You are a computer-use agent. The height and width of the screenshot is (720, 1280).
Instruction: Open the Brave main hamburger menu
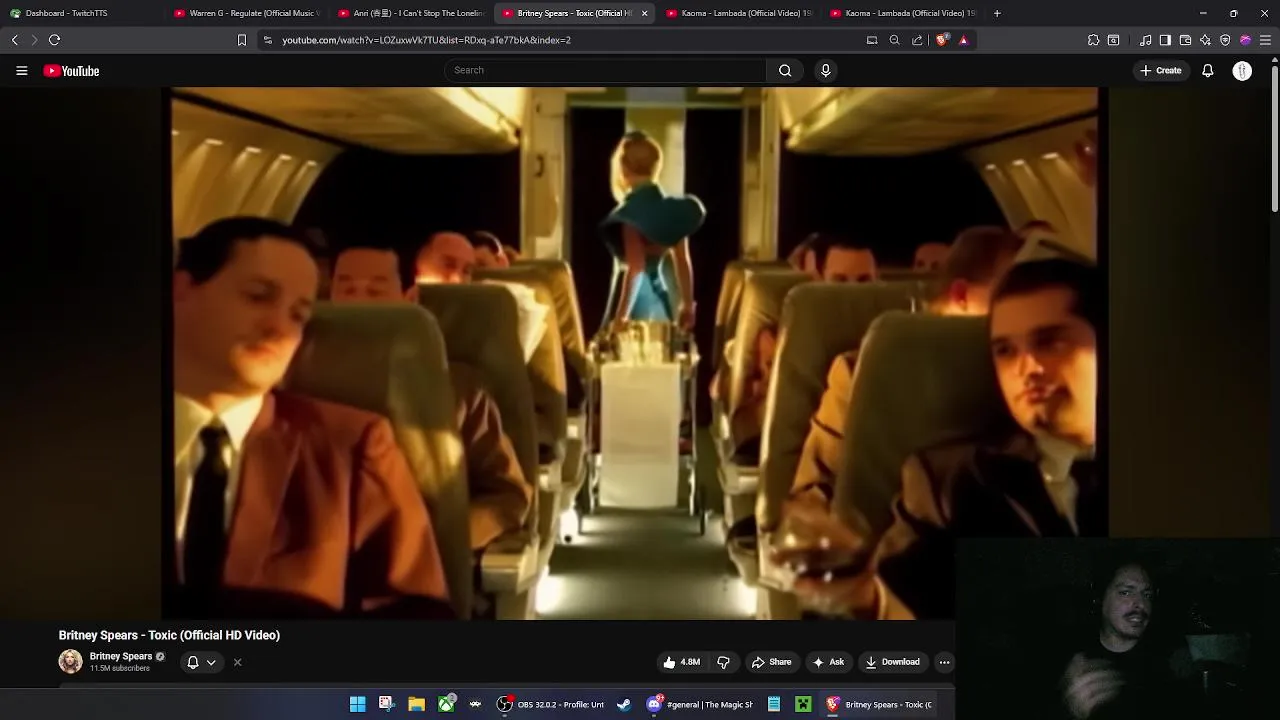pyautogui.click(x=1265, y=40)
